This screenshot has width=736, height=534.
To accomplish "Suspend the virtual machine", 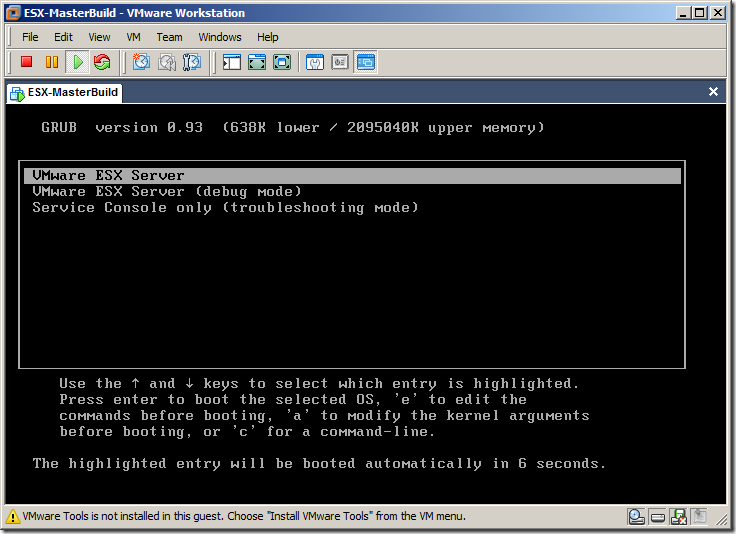I will 52,62.
